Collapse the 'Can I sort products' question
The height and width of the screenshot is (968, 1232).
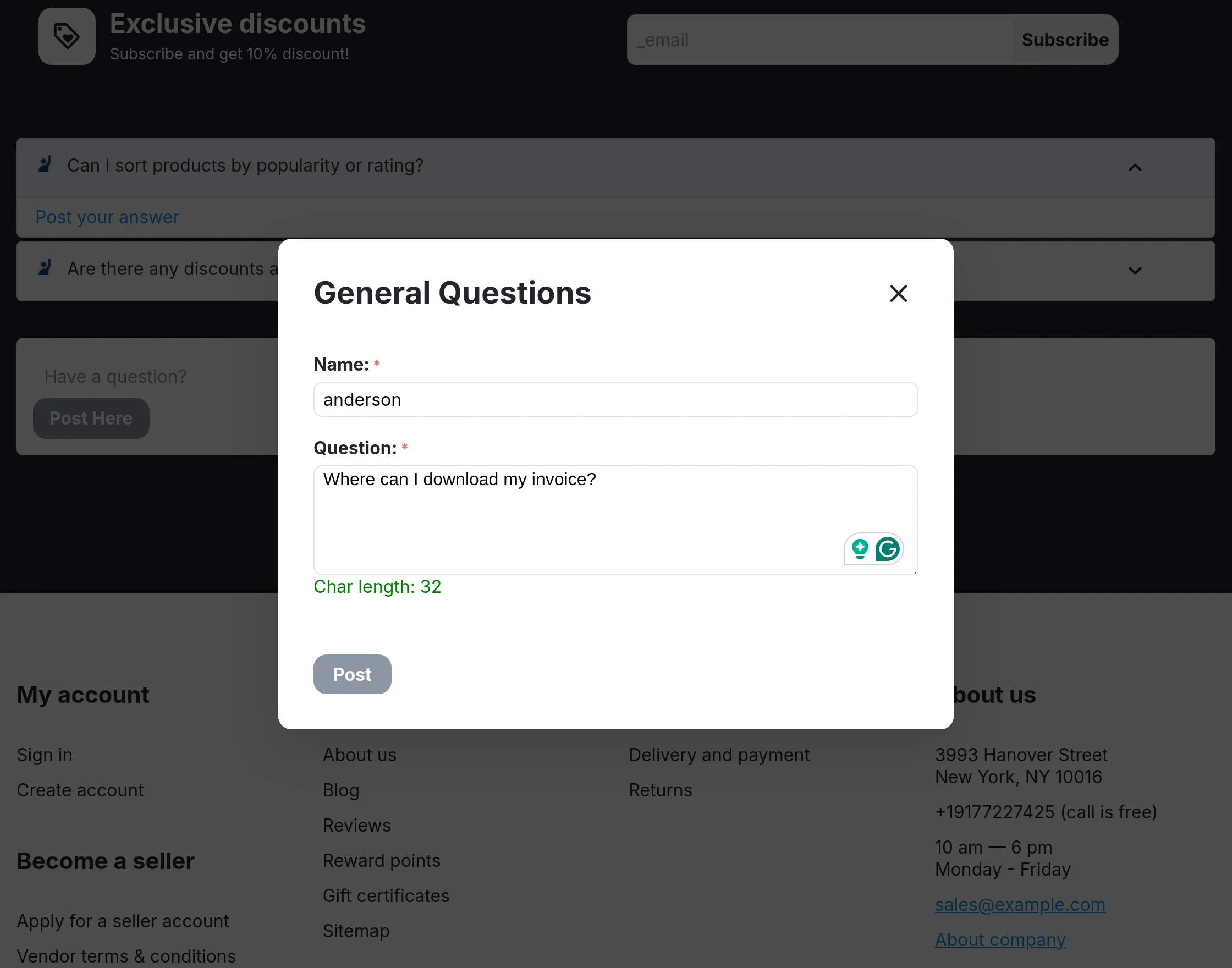(x=1135, y=168)
